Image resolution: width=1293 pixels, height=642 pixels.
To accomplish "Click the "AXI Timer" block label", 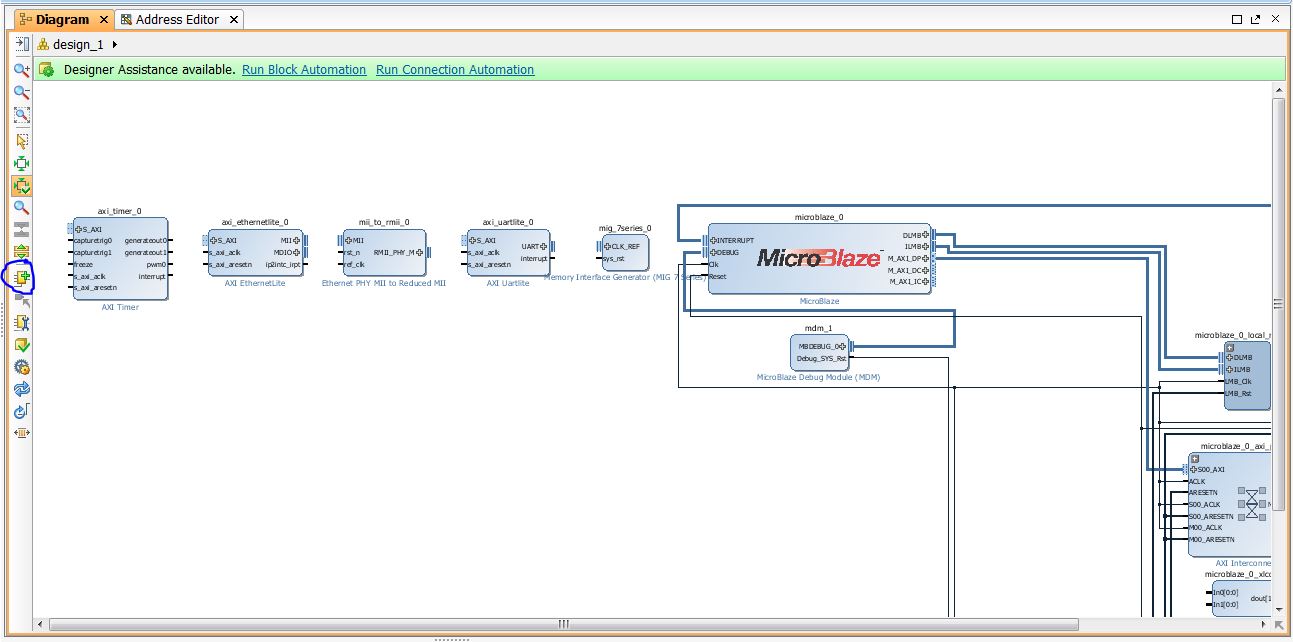I will 120,307.
